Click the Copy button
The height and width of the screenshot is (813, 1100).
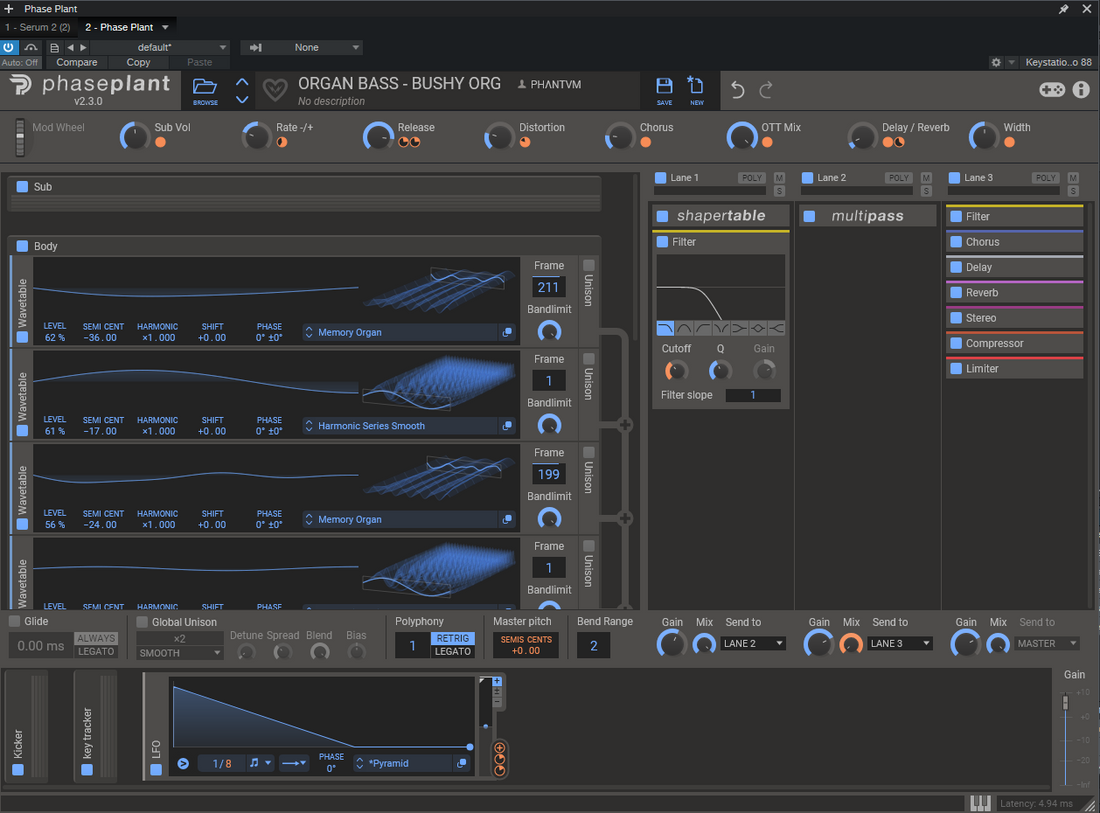(138, 62)
